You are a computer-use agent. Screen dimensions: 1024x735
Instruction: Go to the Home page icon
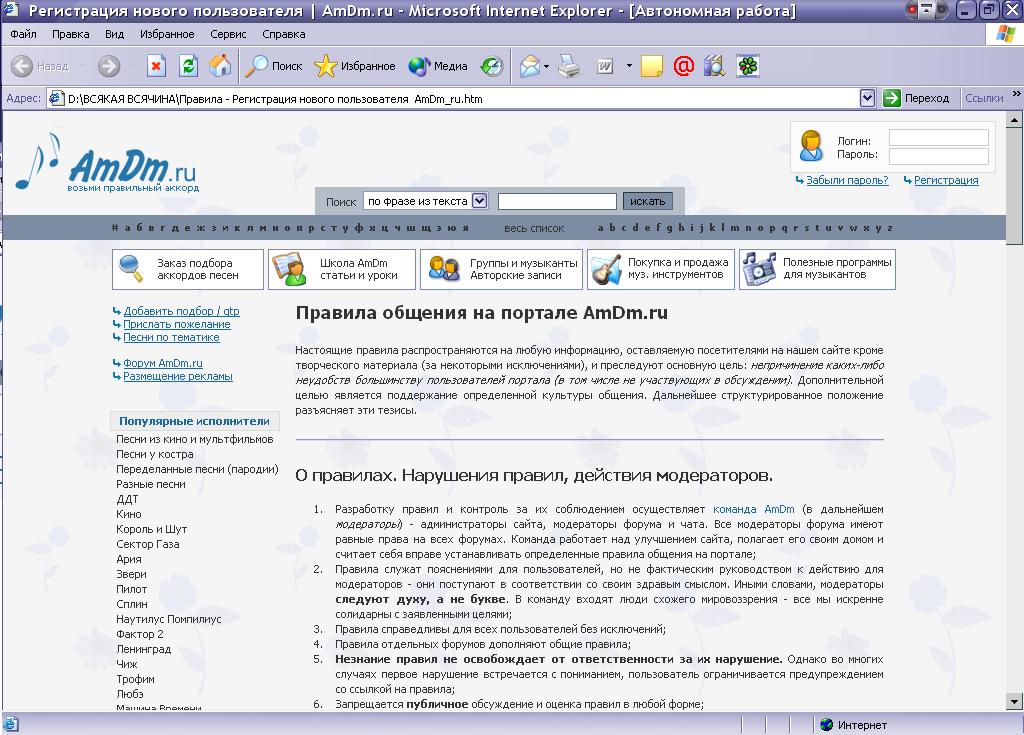tap(220, 66)
